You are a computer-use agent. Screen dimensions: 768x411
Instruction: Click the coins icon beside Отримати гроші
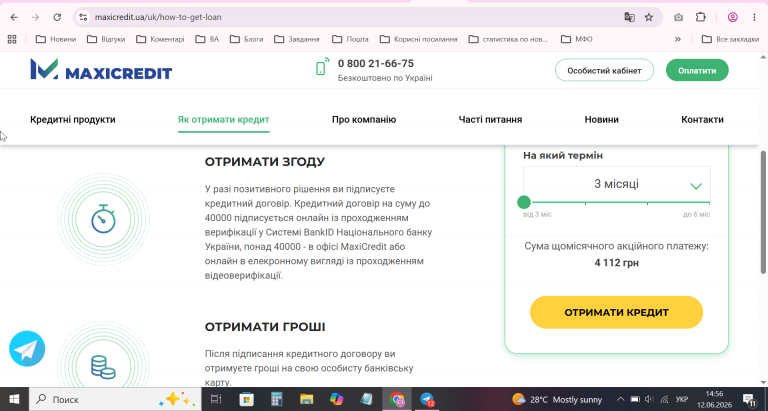coord(103,367)
